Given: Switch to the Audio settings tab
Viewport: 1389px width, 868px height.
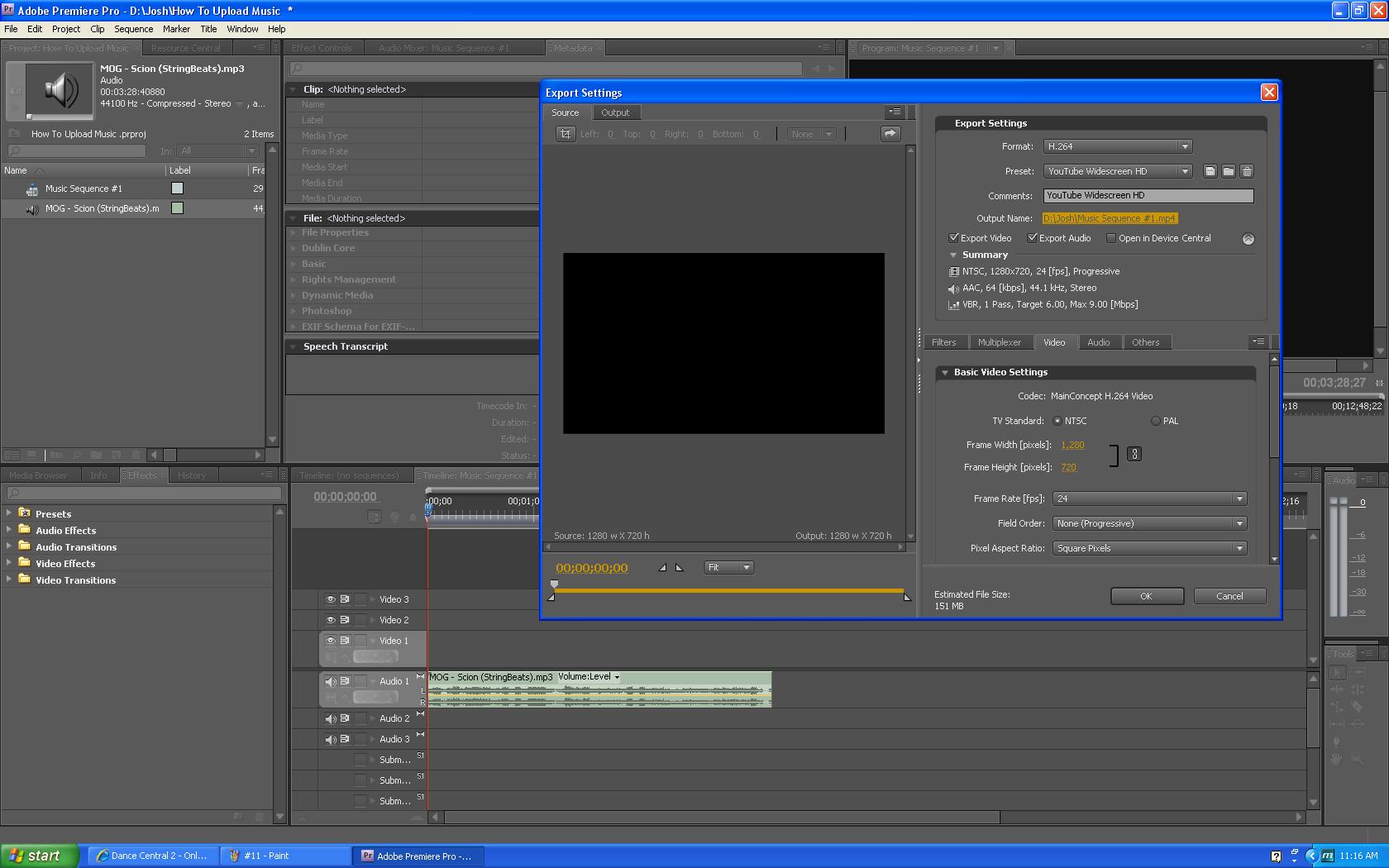Looking at the screenshot, I should pos(1099,342).
